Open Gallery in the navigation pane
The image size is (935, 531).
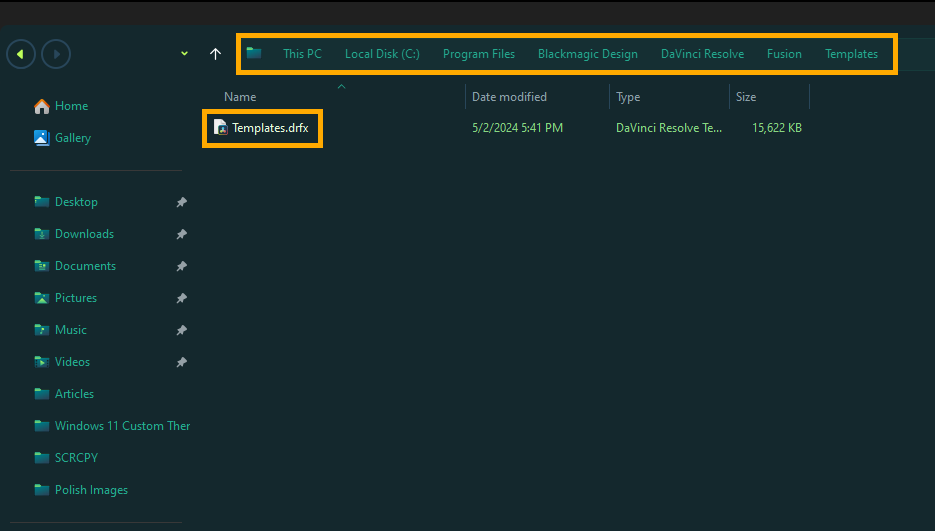tap(73, 138)
